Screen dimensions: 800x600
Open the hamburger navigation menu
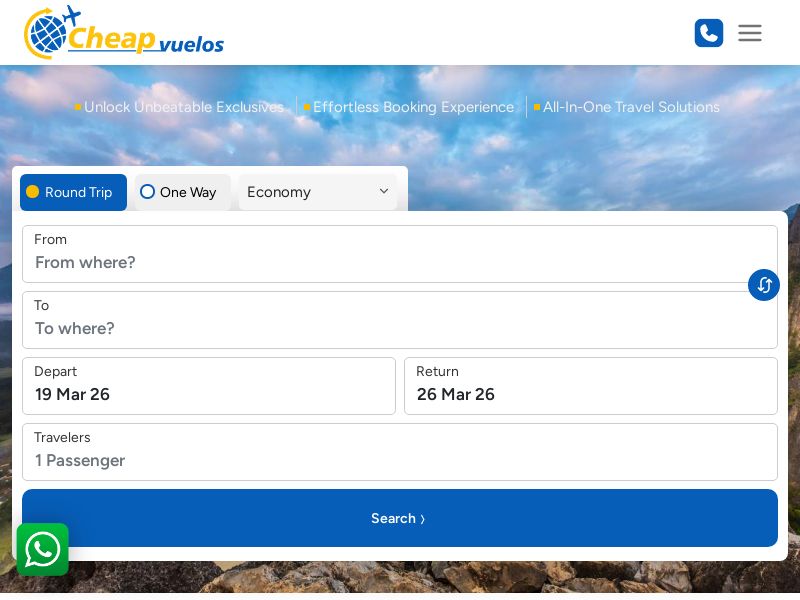coord(750,33)
